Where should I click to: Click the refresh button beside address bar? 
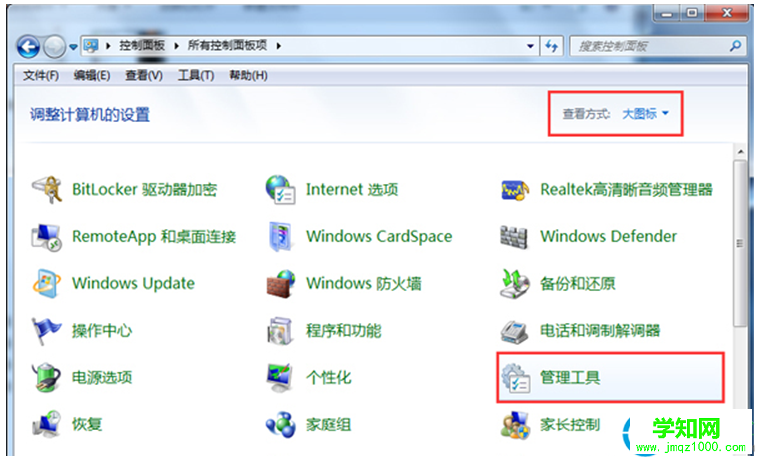click(x=551, y=46)
